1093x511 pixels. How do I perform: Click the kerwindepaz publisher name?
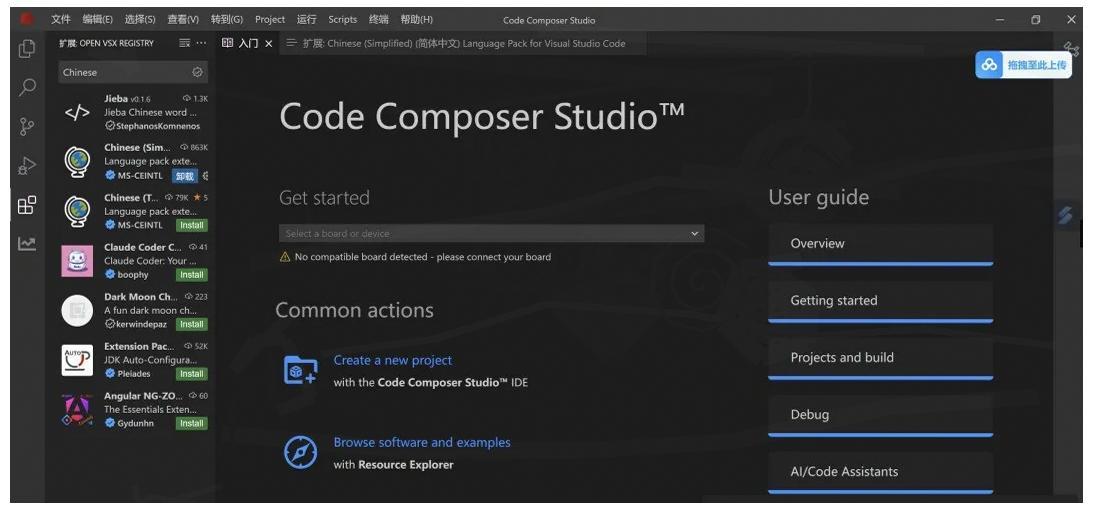pos(144,324)
